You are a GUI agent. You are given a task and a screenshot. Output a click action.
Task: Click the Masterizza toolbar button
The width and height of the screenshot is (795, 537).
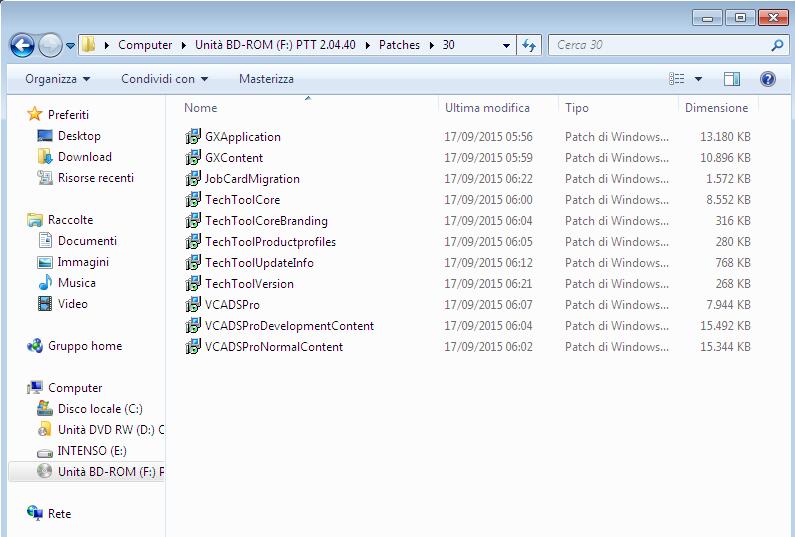(x=266, y=79)
